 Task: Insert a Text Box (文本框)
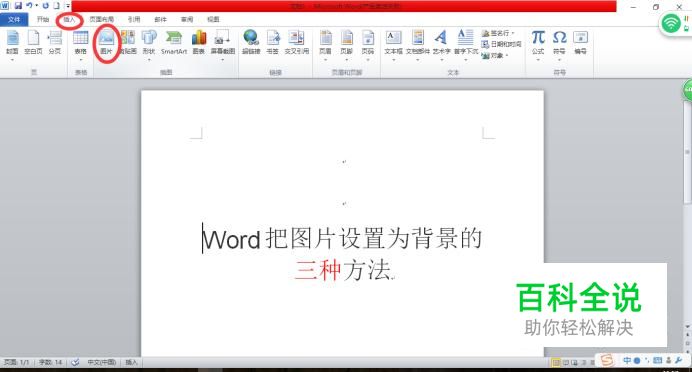pyautogui.click(x=393, y=42)
